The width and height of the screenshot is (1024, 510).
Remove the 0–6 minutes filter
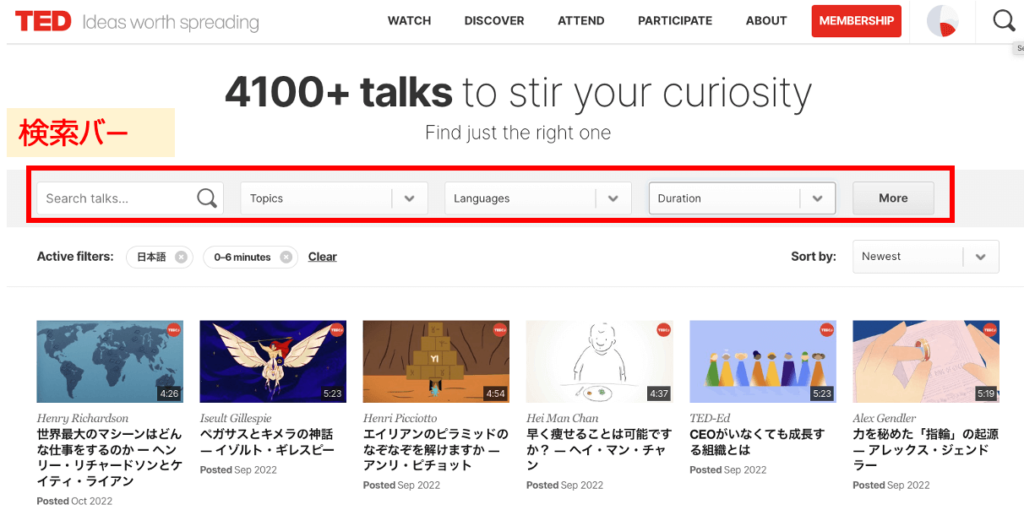(x=286, y=257)
